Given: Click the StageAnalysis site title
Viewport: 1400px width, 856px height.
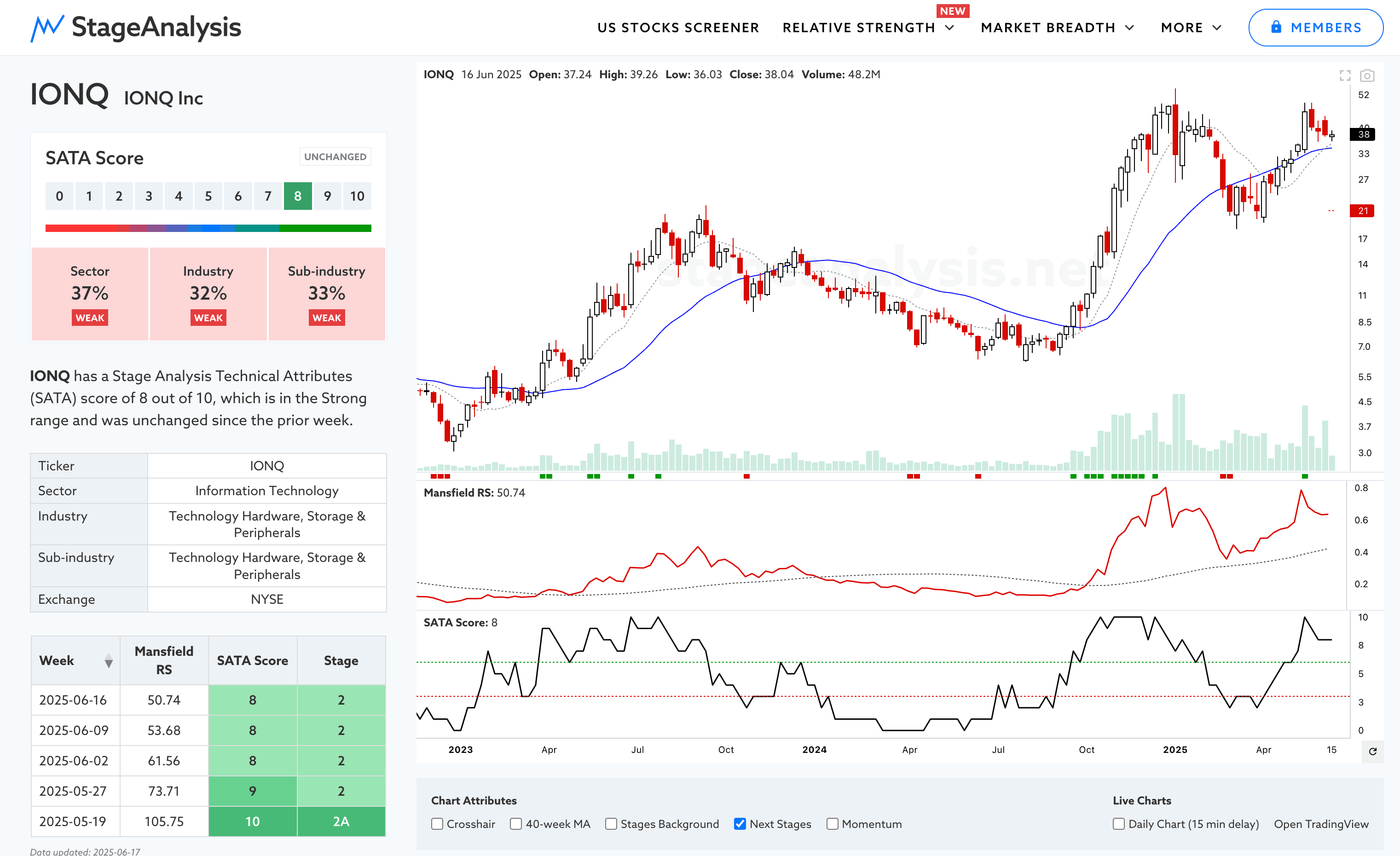Looking at the screenshot, I should pyautogui.click(x=156, y=27).
